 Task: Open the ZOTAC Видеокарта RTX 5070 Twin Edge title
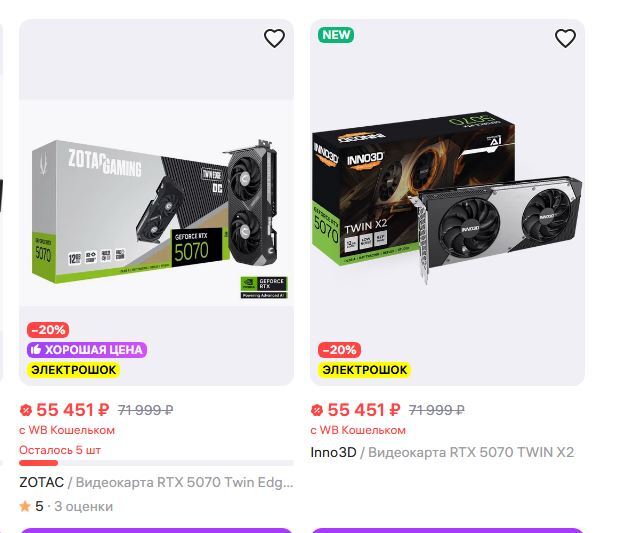156,482
